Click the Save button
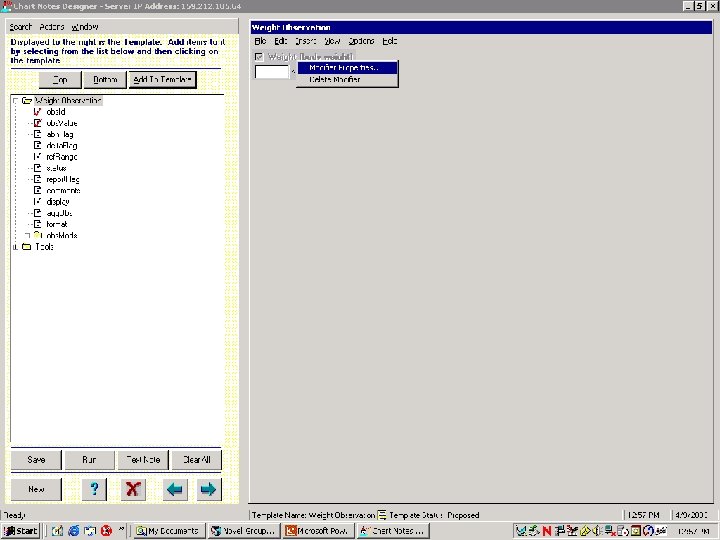This screenshot has width=720, height=540. pyautogui.click(x=36, y=460)
